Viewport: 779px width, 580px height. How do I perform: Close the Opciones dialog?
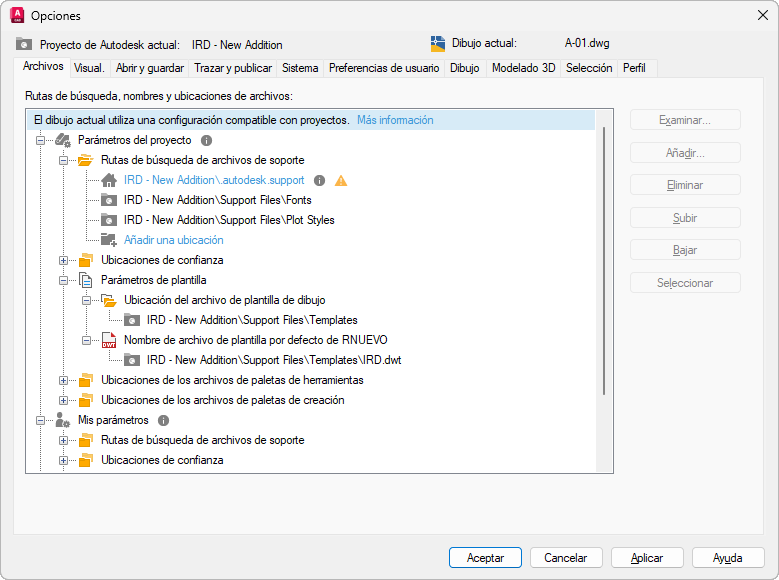point(763,15)
